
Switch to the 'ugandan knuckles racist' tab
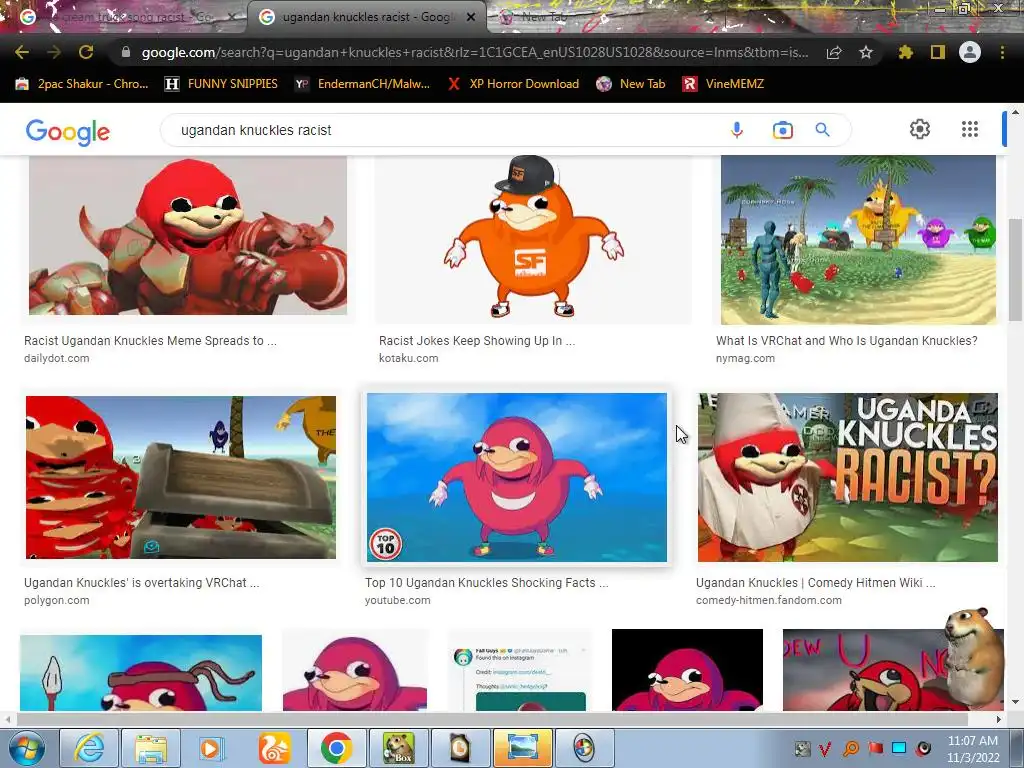click(x=366, y=17)
